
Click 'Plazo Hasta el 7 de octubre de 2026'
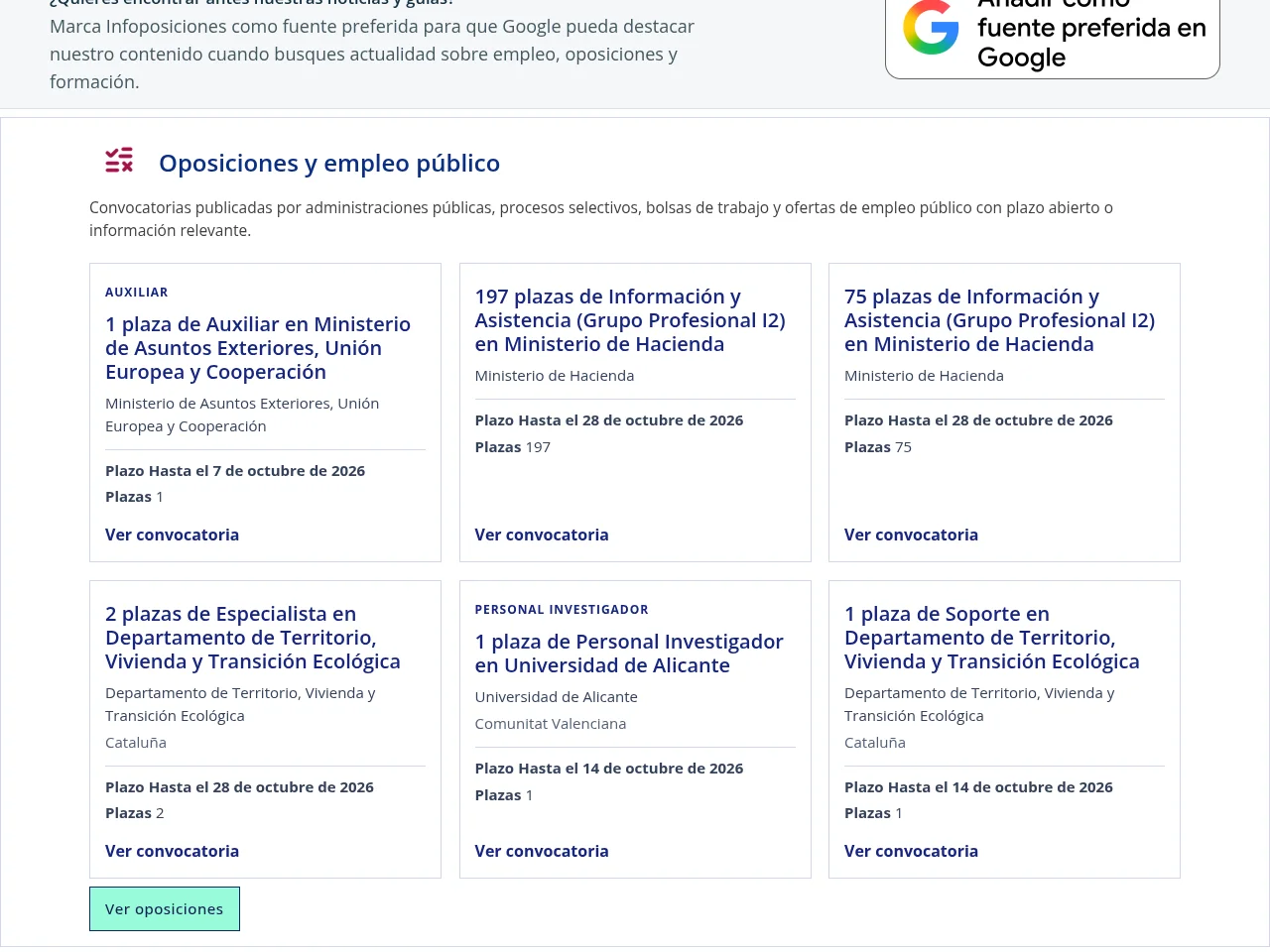235,471
